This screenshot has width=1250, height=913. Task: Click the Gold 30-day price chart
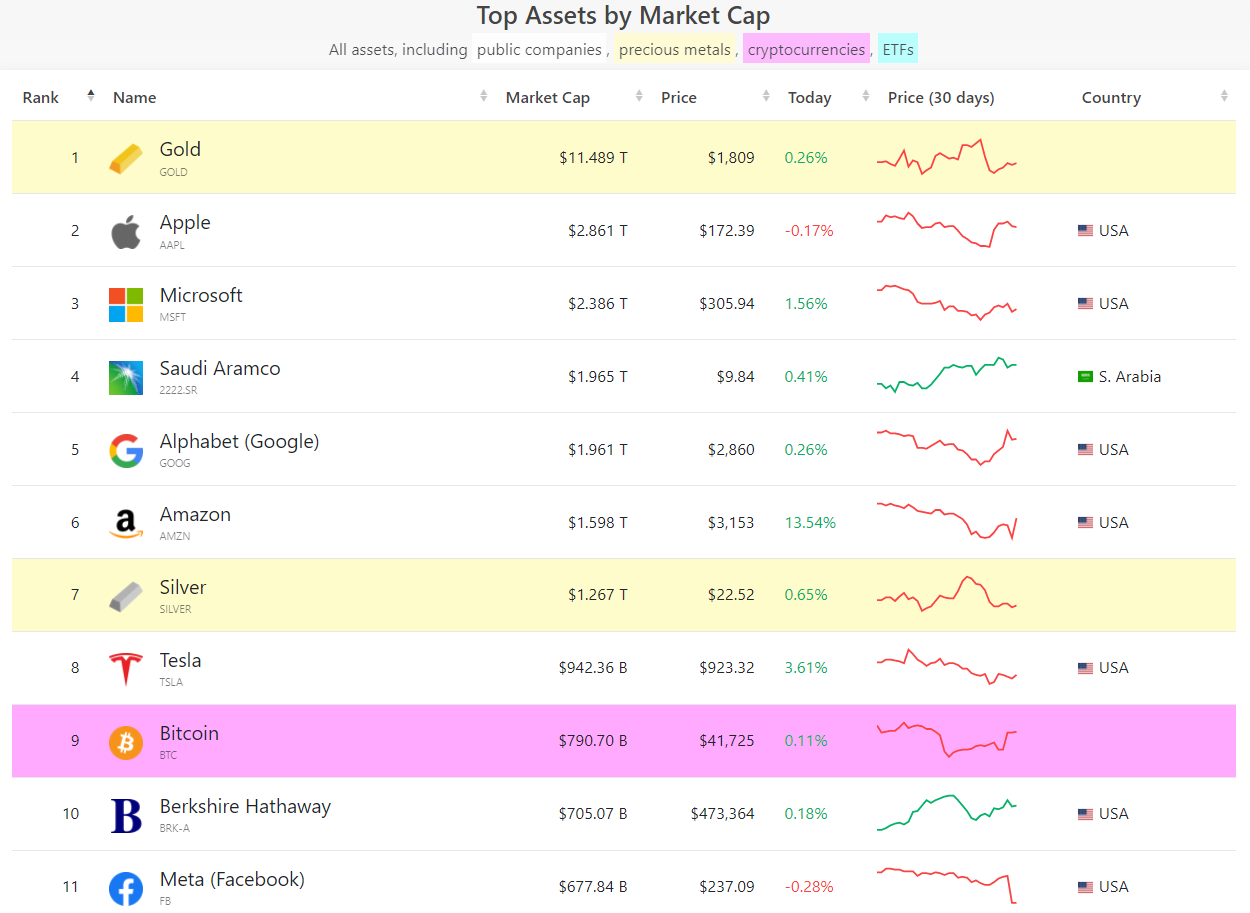coord(947,157)
